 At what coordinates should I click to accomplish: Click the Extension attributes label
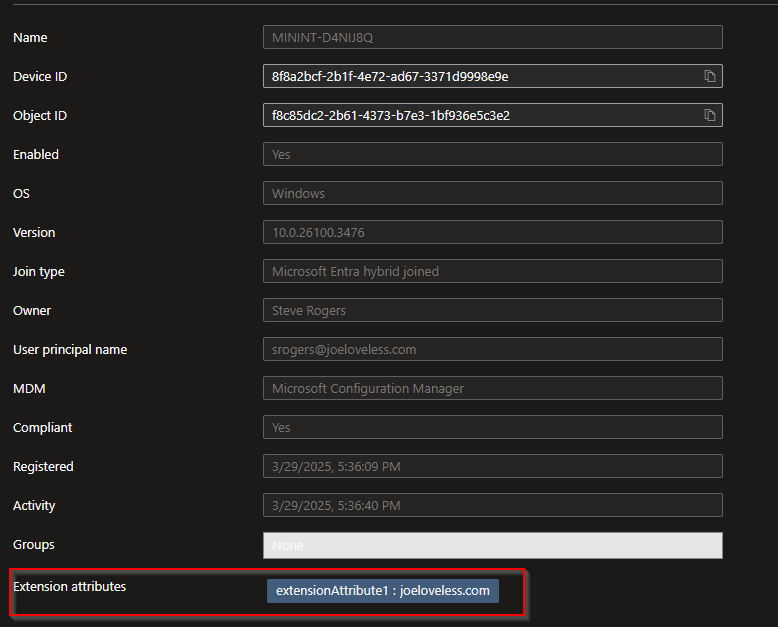(x=69, y=586)
